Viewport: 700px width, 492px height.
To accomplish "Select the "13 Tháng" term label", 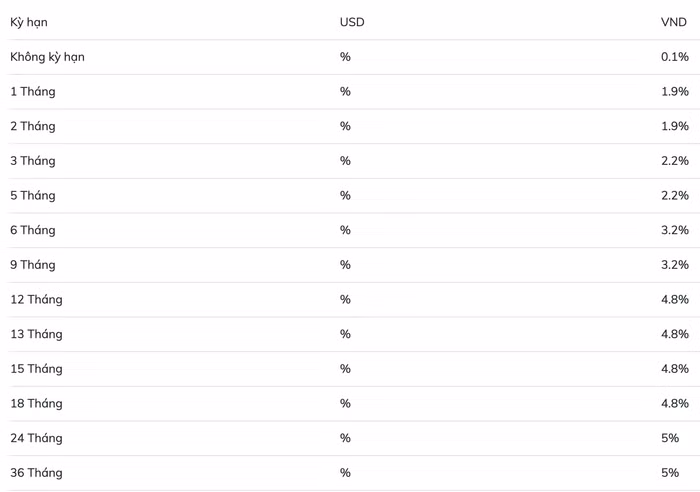I will click(x=36, y=334).
